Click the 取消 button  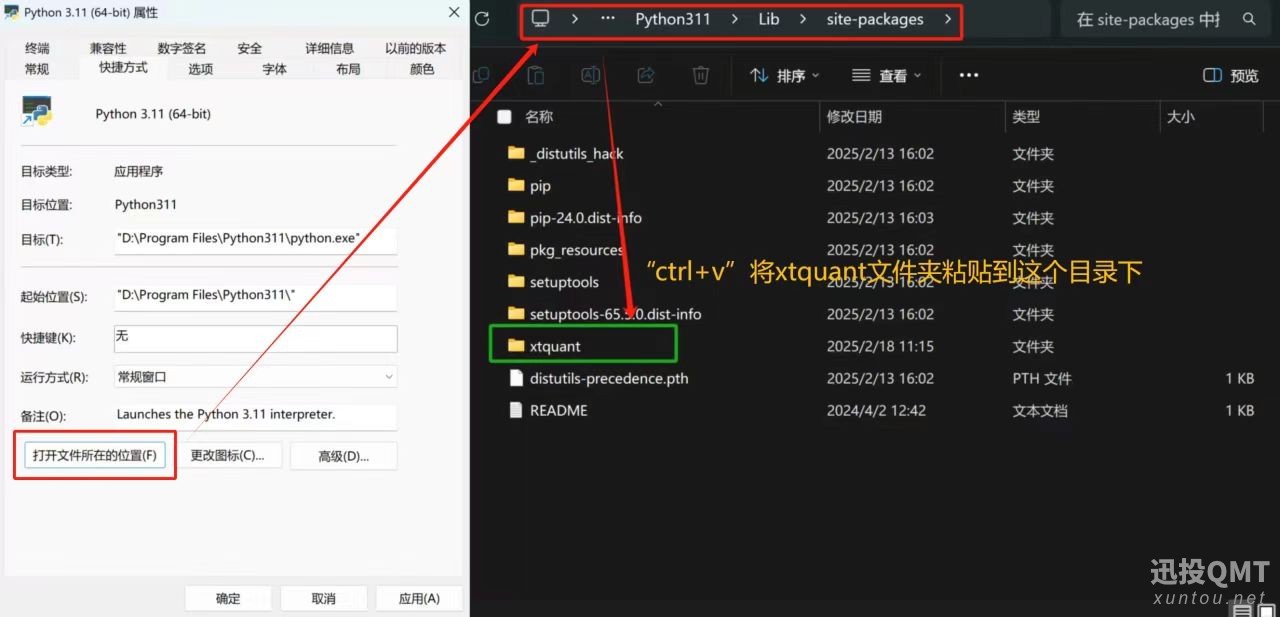pyautogui.click(x=323, y=598)
